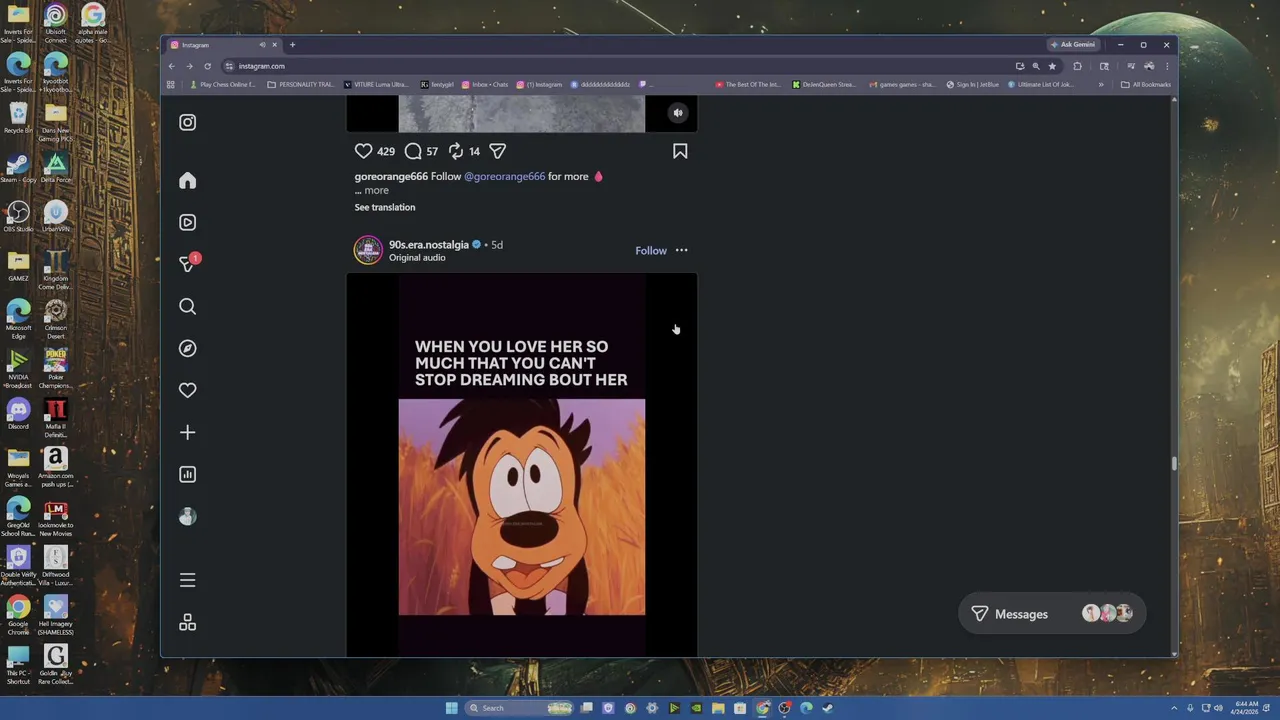
Task: Open Instagram search from sidebar
Action: click(187, 306)
